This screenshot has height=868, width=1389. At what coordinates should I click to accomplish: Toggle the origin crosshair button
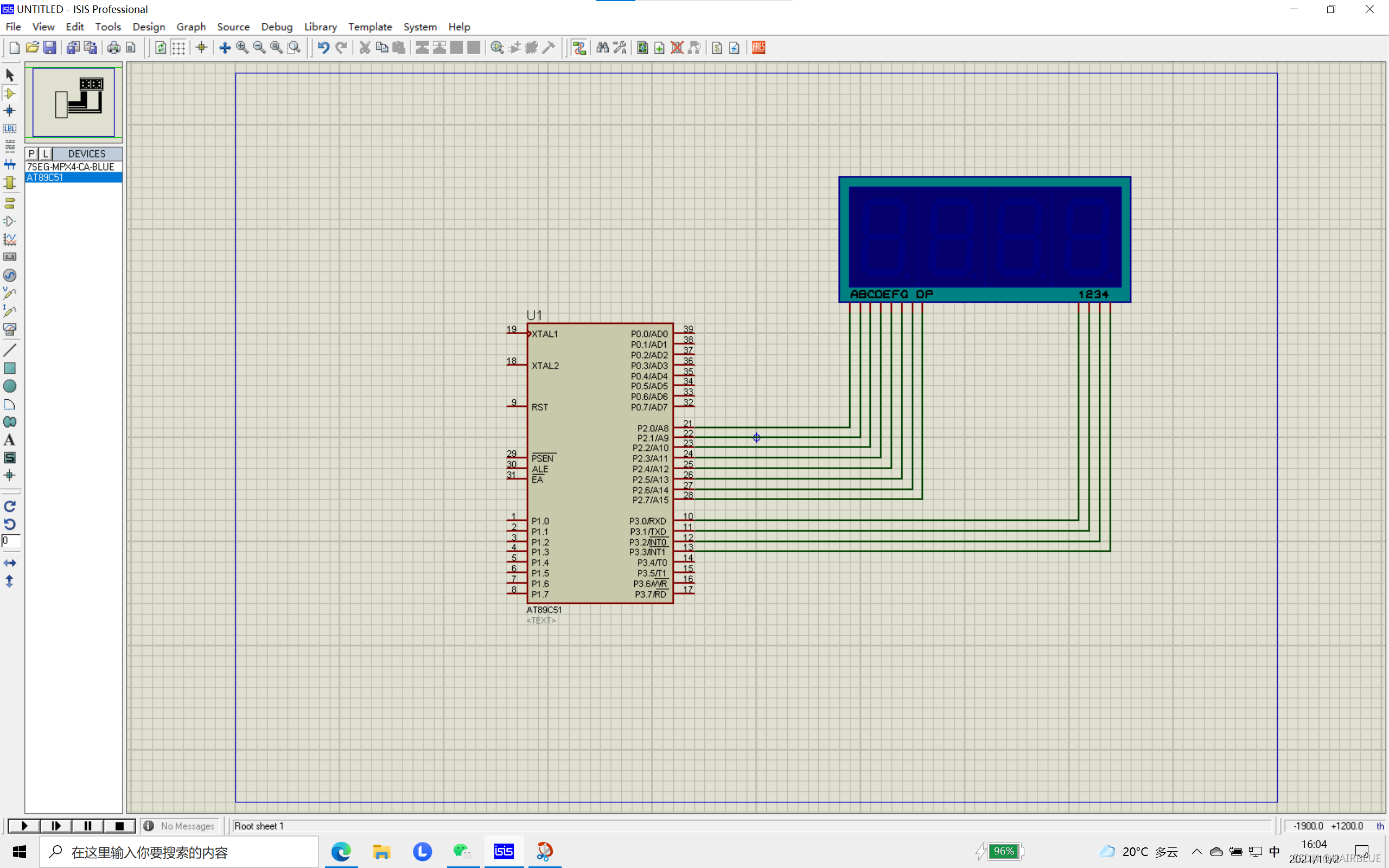pos(201,48)
